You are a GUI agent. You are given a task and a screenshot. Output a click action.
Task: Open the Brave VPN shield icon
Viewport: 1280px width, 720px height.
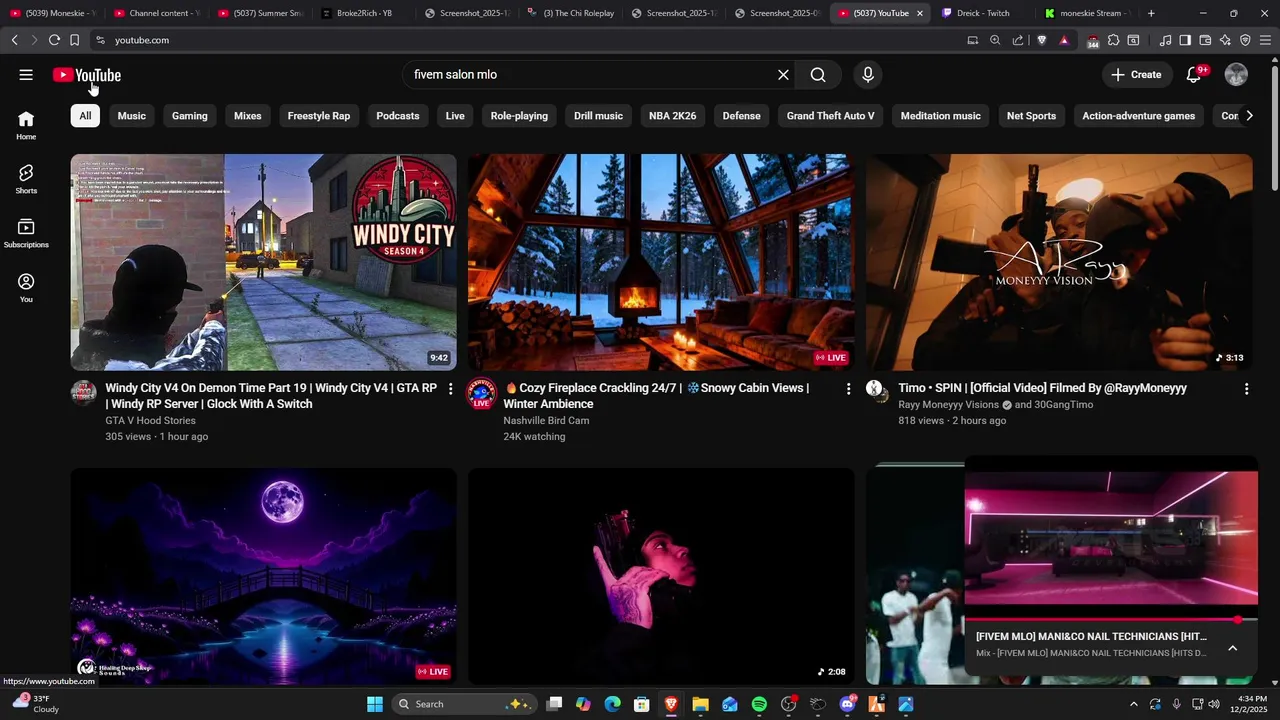(x=1245, y=40)
